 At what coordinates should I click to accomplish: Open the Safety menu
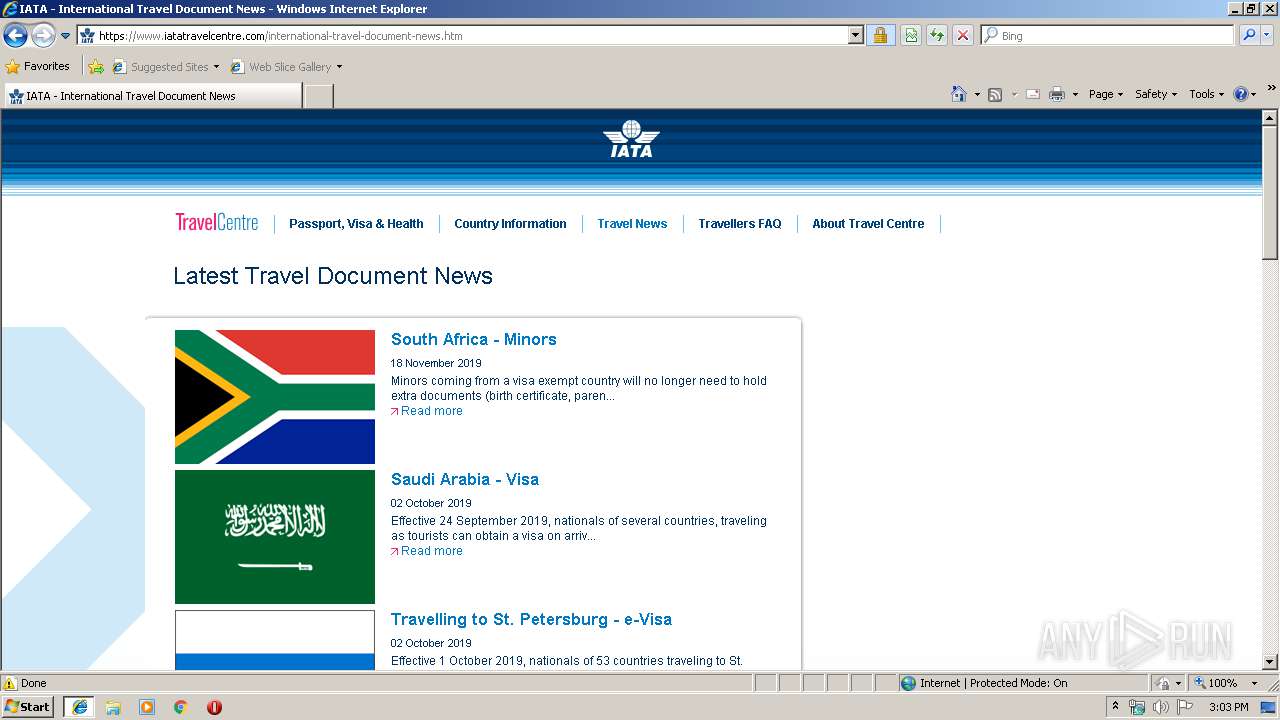(1156, 94)
